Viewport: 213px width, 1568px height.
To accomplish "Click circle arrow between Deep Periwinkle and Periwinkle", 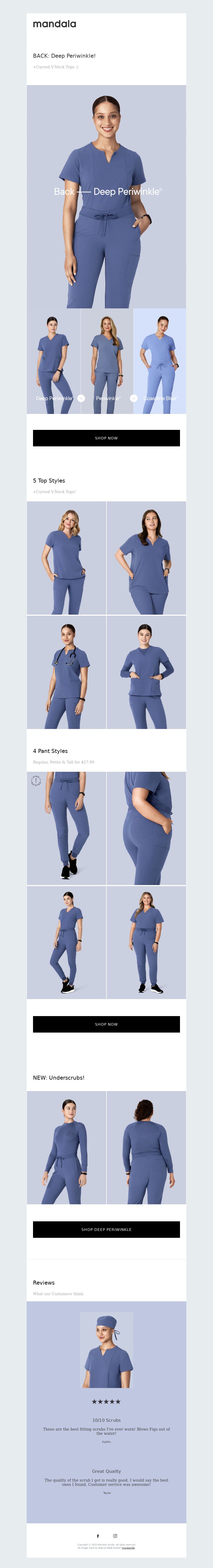I will coord(81,398).
